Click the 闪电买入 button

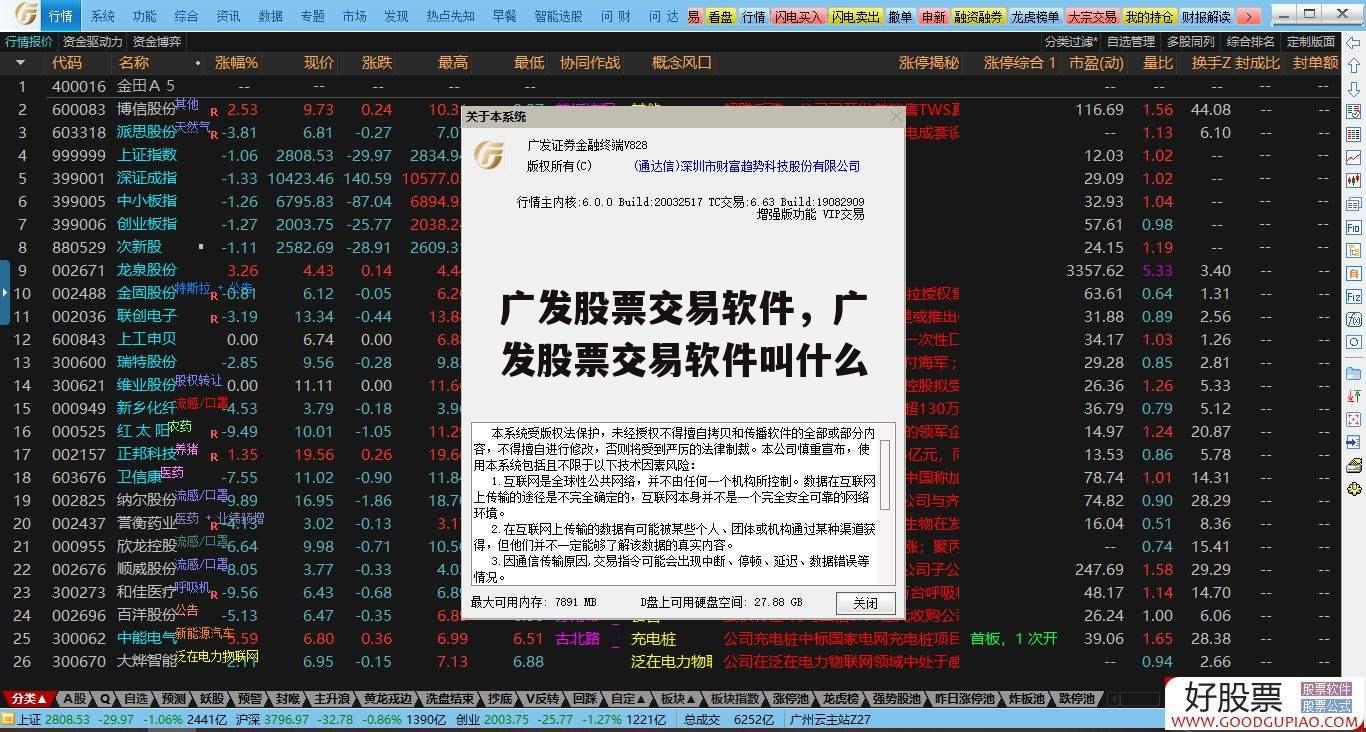tap(798, 17)
